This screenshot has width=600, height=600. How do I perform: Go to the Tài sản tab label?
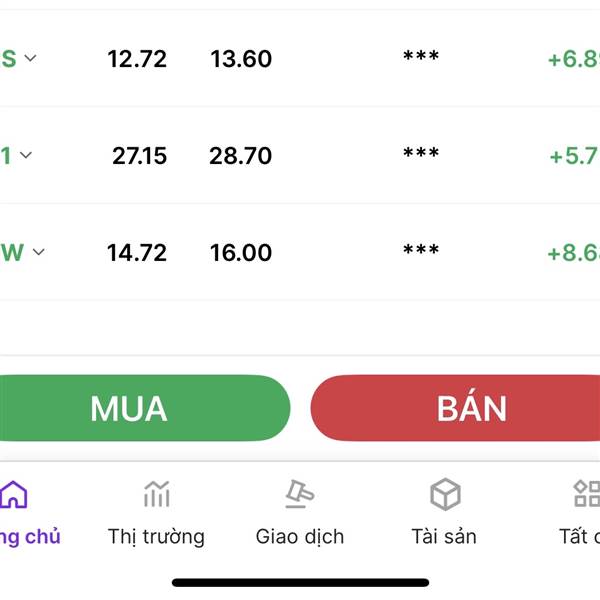(x=444, y=536)
